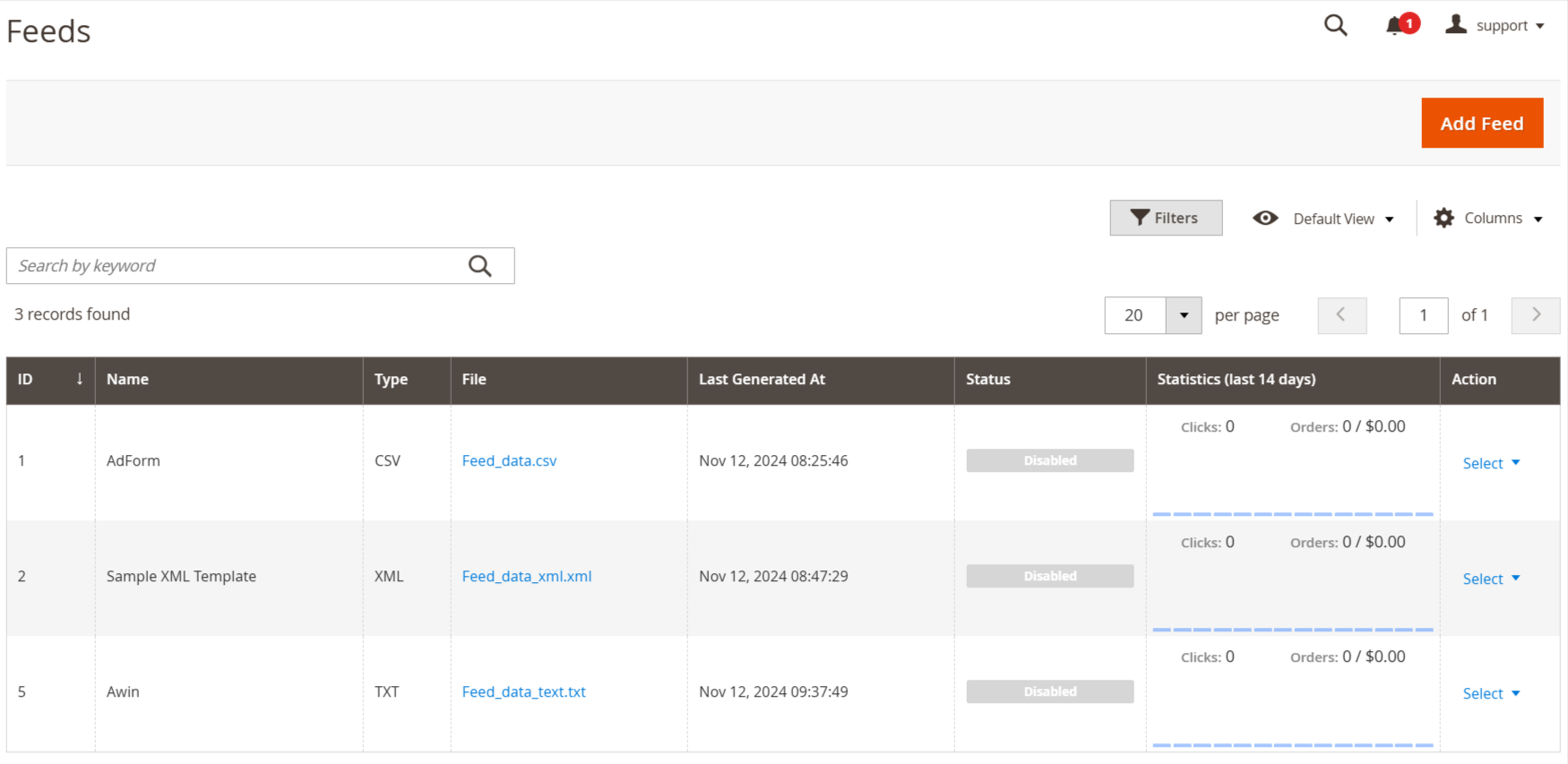Click the Disabled status badge for Sample XML Template

coord(1050,576)
